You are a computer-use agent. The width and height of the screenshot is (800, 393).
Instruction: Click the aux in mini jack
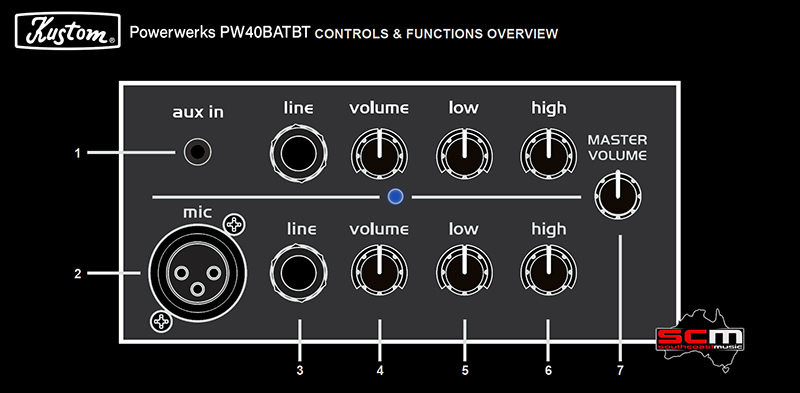197,152
